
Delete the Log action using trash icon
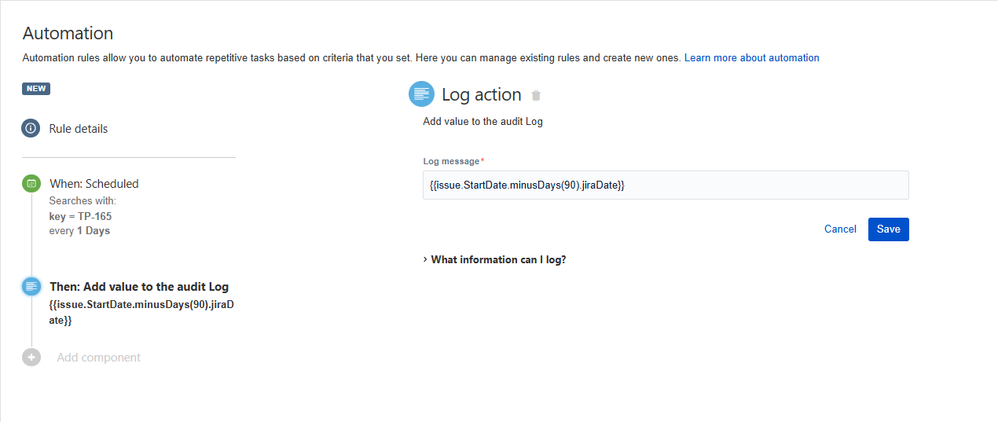(536, 95)
